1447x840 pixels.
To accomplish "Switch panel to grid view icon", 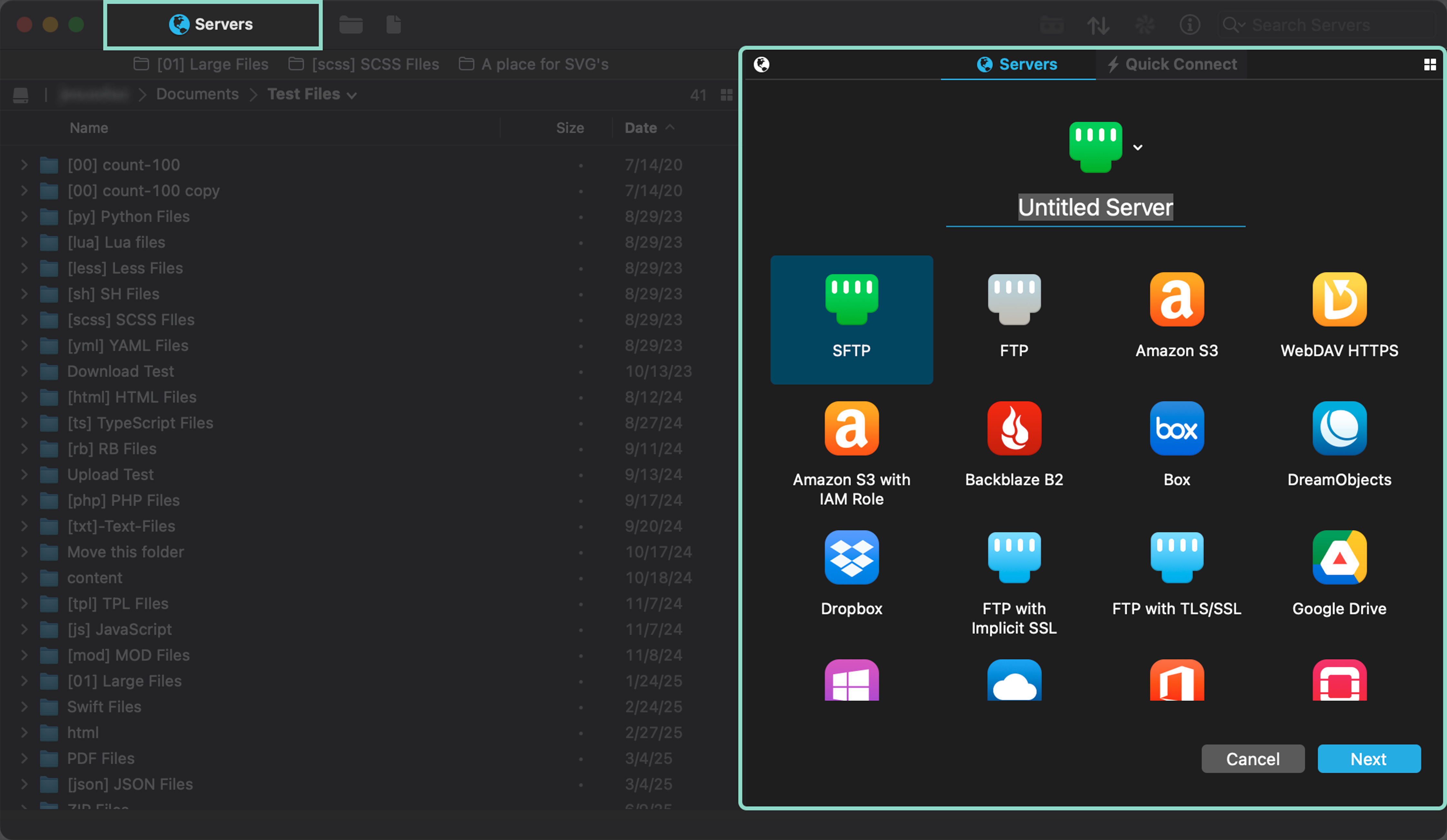I will pos(1430,64).
